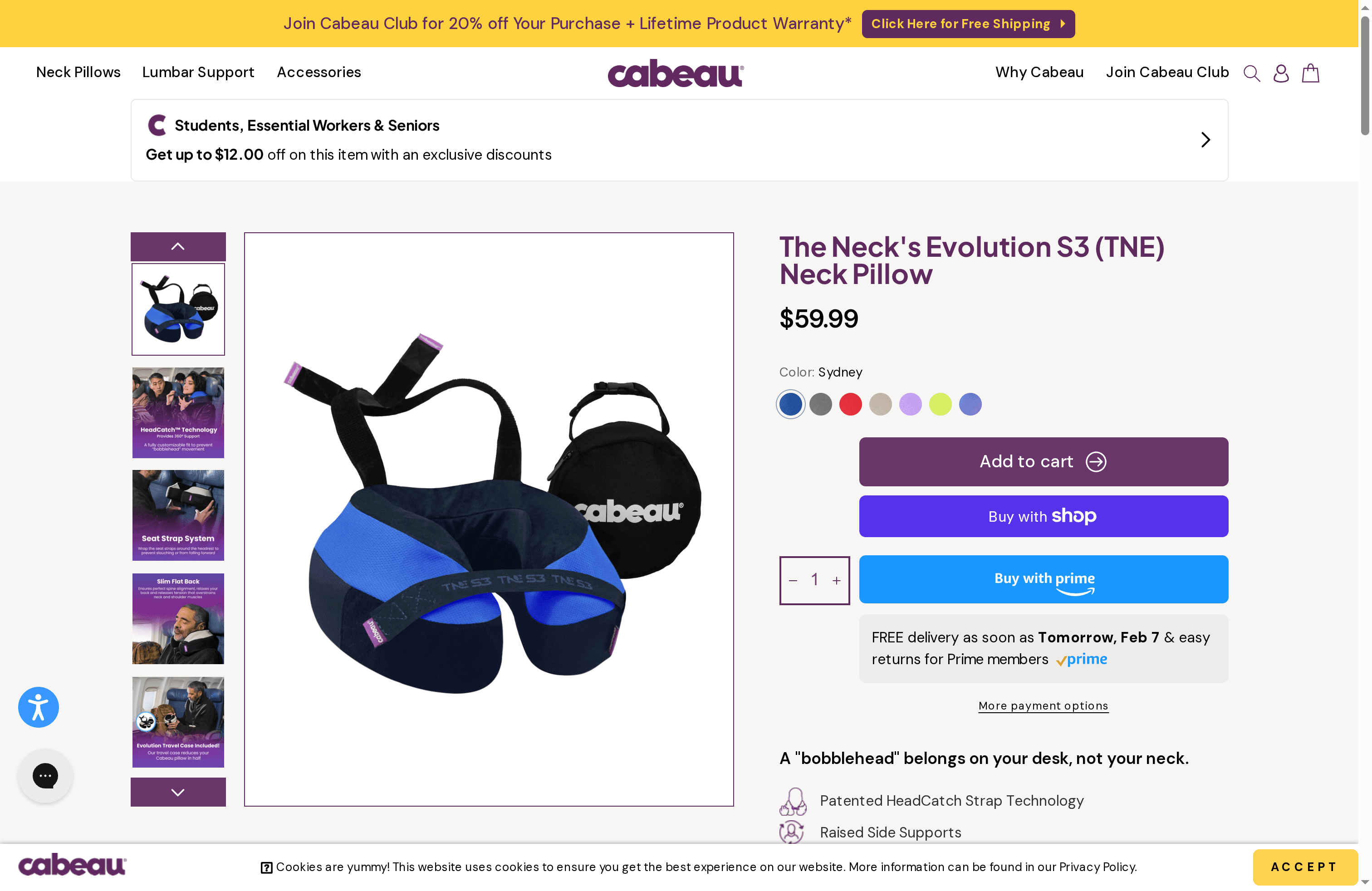Open the shopping cart bag

tap(1310, 73)
